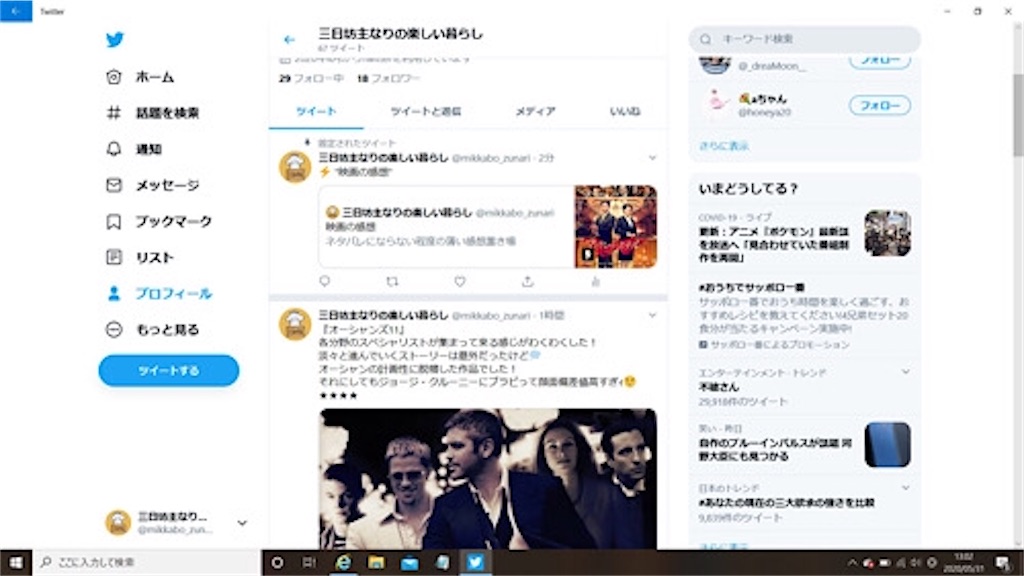Open the ホーム home page
Screen dimensions: 1024x576
click(x=140, y=77)
